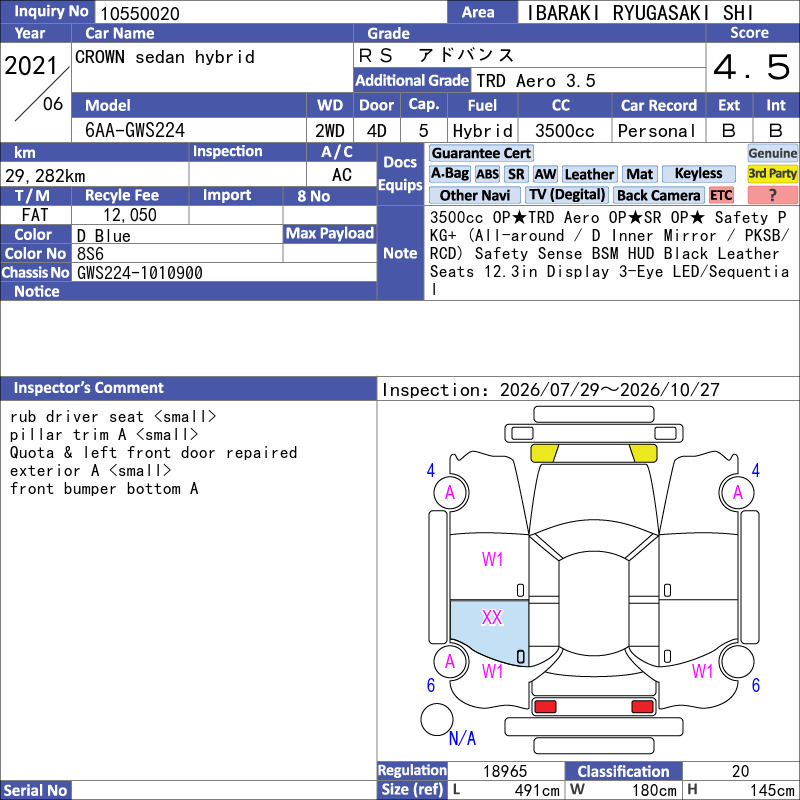Select the A-Bag equipment badge
The width and height of the screenshot is (800, 800).
(449, 174)
